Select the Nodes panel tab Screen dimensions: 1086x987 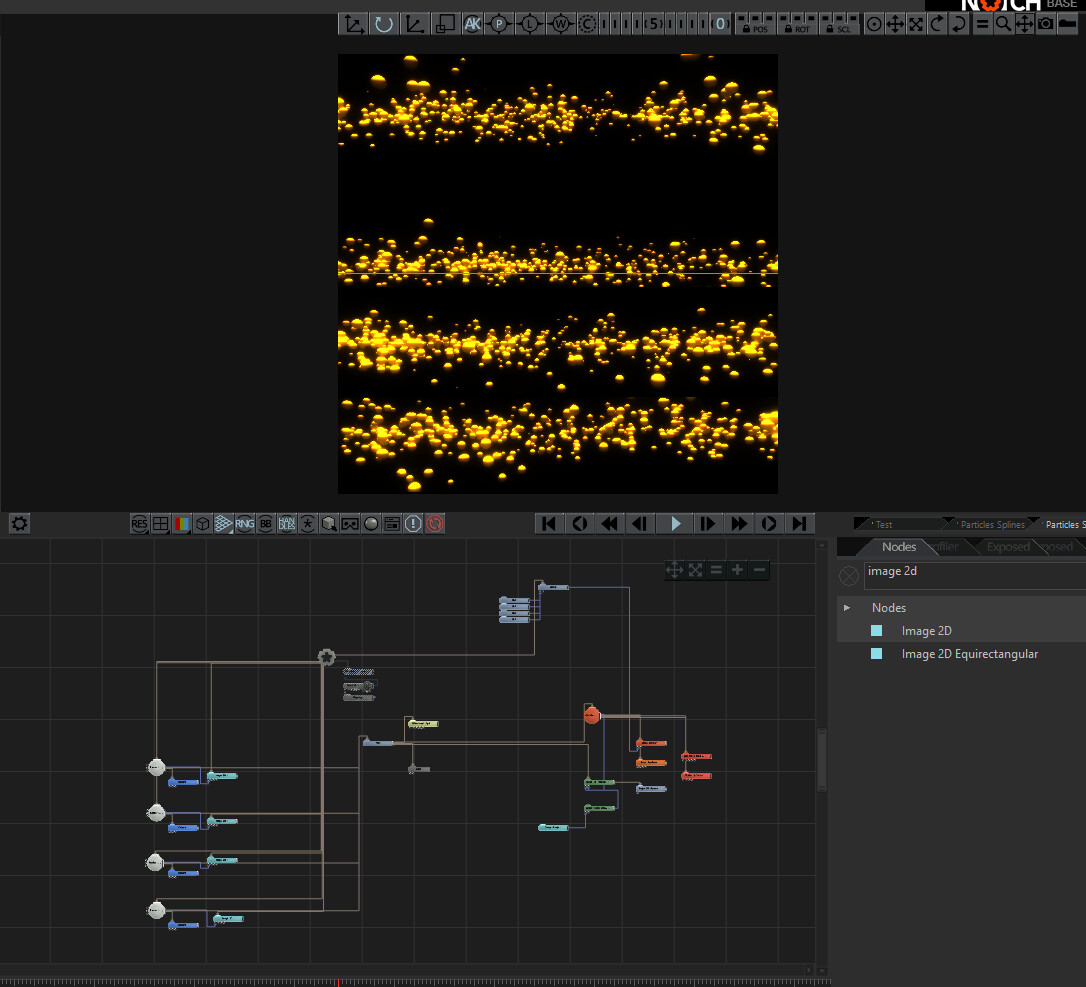pyautogui.click(x=899, y=546)
